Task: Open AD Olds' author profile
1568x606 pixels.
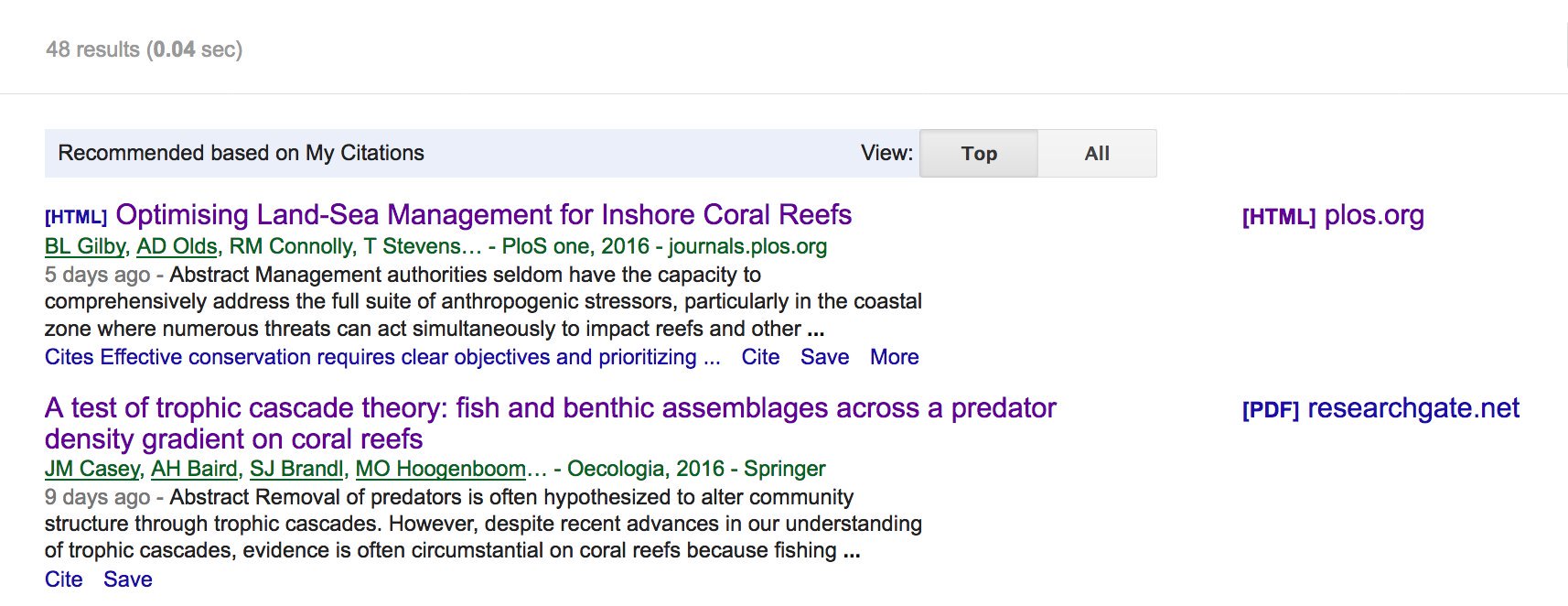Action: (x=177, y=246)
